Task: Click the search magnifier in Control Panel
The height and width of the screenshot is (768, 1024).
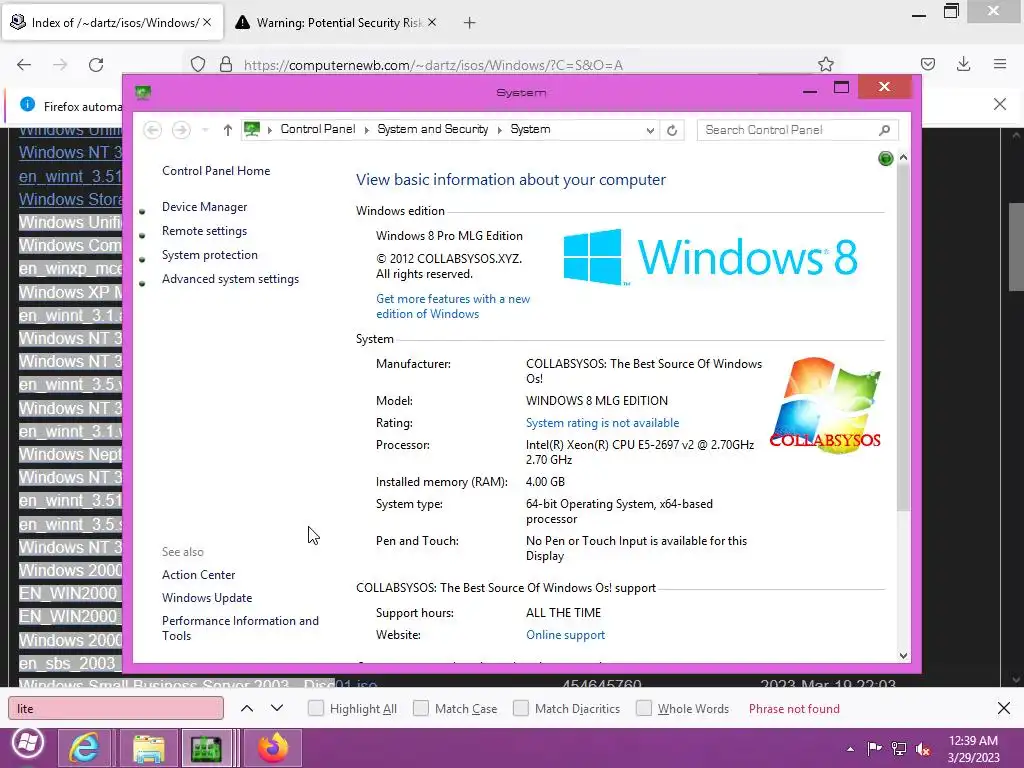Action: pyautogui.click(x=884, y=130)
